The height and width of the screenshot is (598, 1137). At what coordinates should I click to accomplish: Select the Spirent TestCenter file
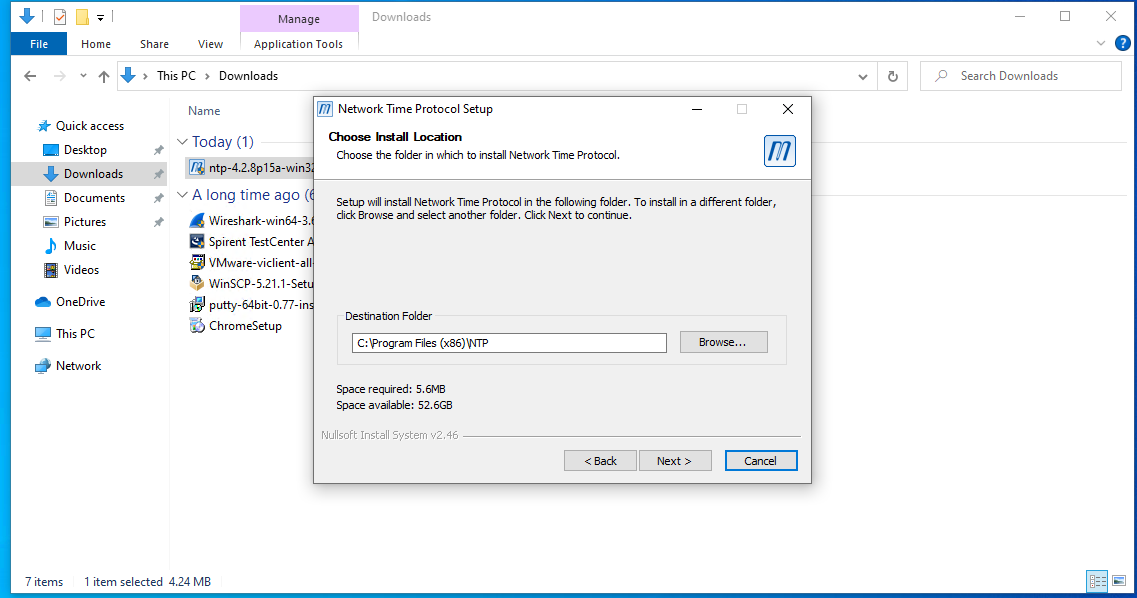click(251, 242)
